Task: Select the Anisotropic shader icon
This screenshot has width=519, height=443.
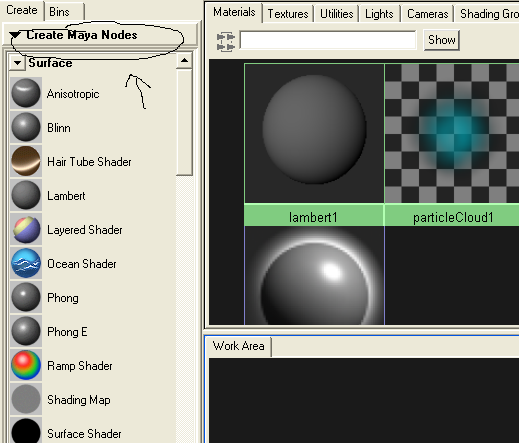Action: click(26, 93)
